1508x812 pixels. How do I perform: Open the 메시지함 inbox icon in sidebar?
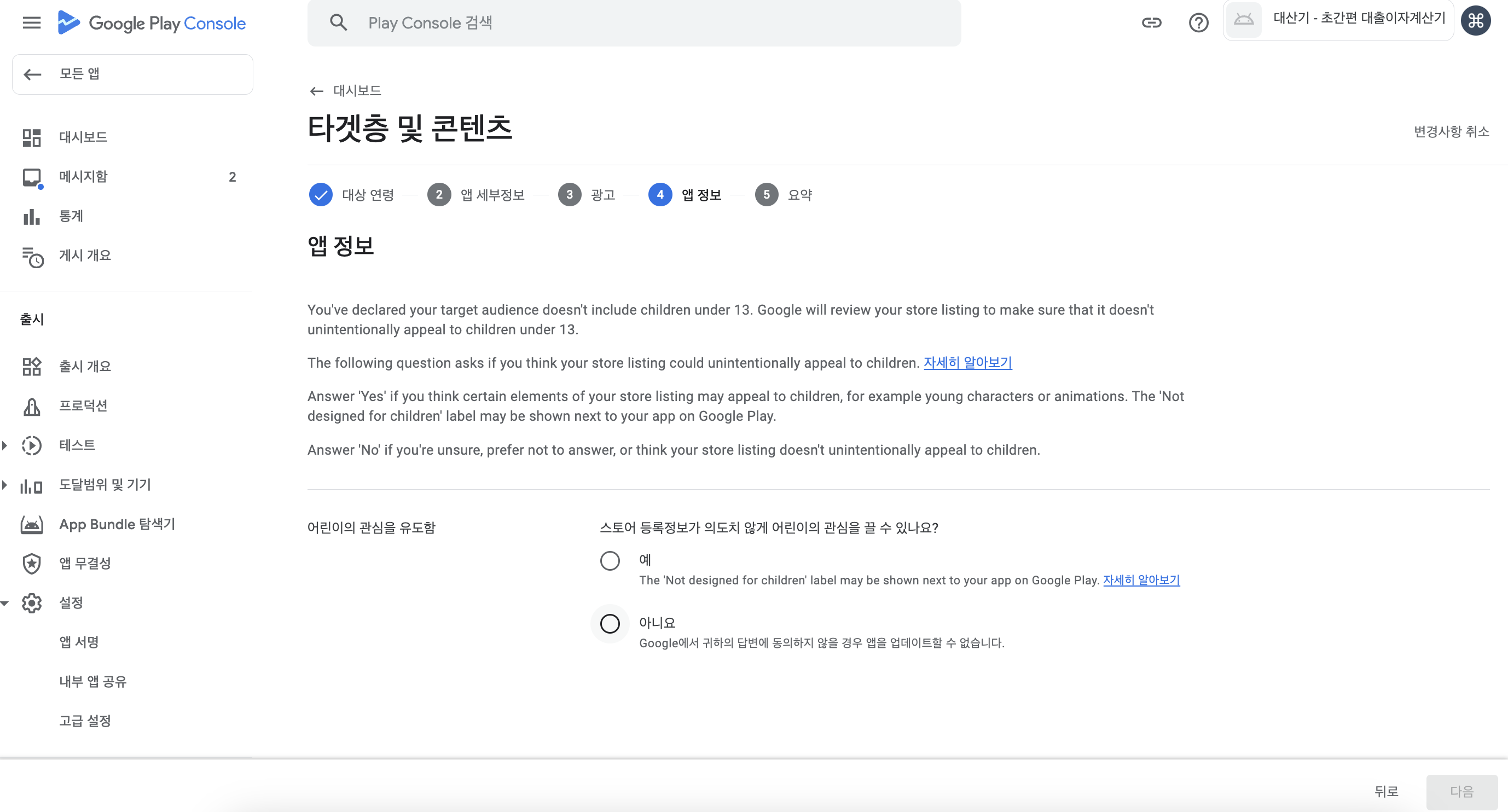pyautogui.click(x=32, y=177)
